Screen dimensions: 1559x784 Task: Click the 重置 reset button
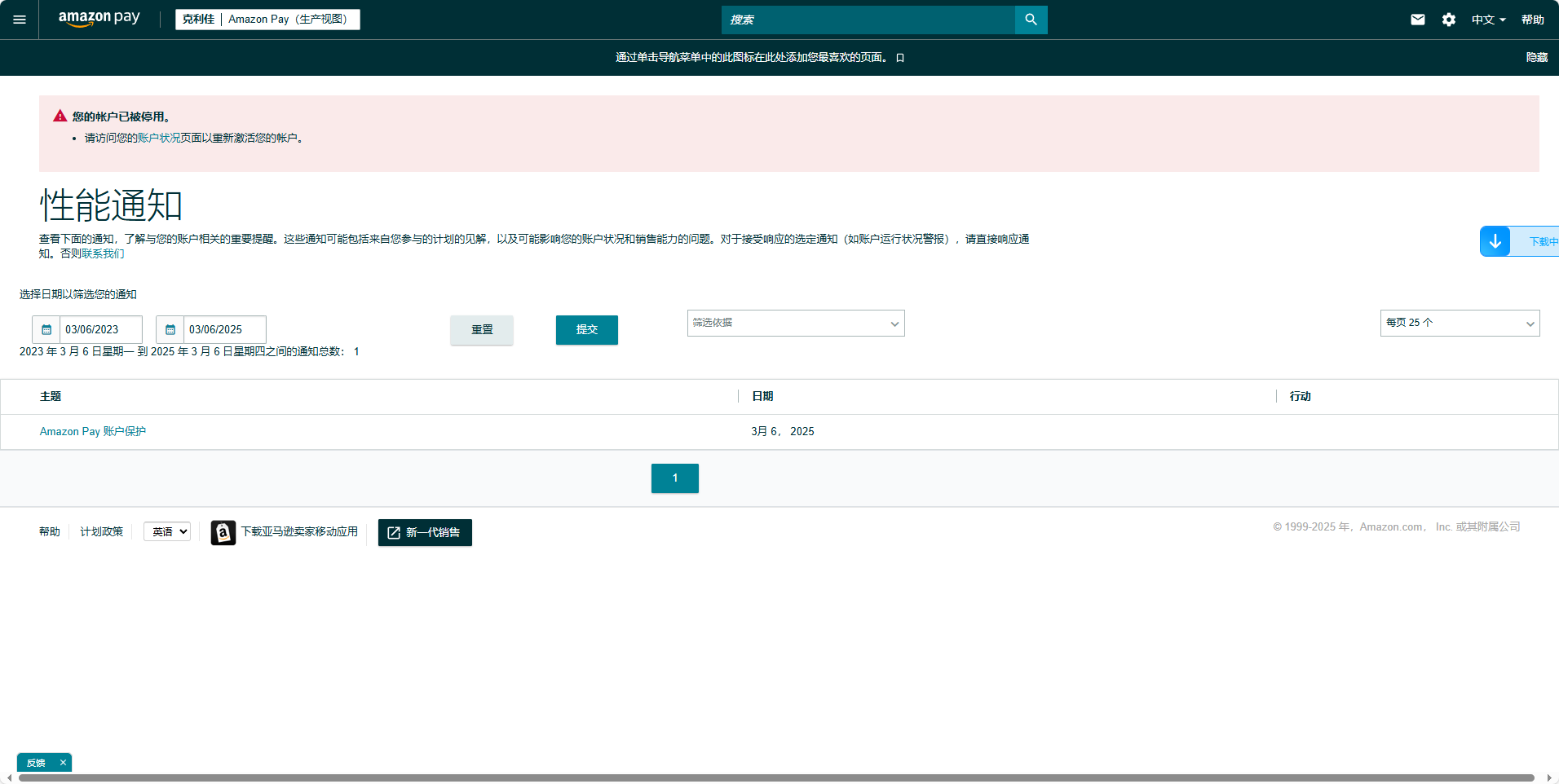(x=482, y=330)
